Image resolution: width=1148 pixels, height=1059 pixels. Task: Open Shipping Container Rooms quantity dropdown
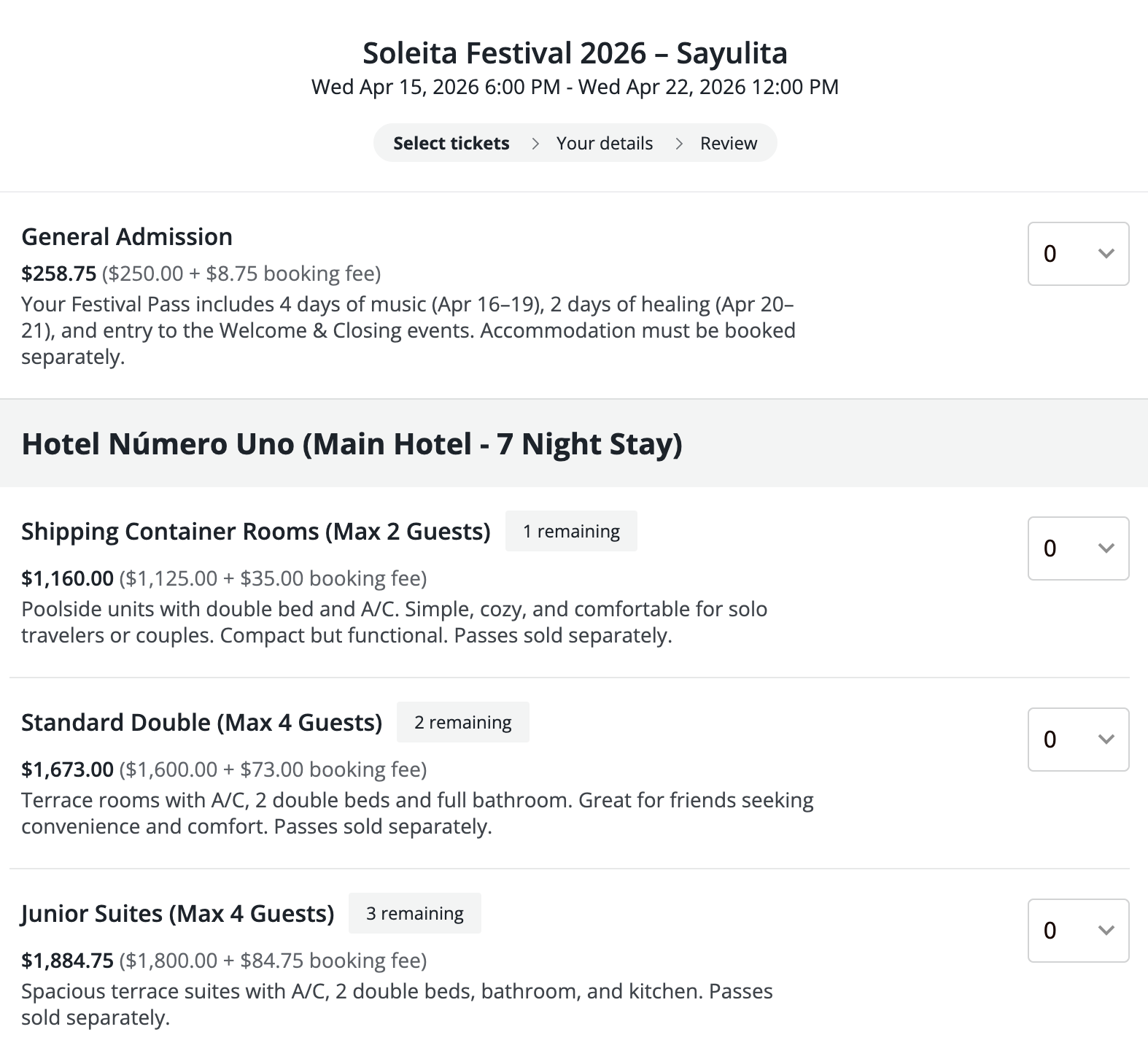[1078, 548]
